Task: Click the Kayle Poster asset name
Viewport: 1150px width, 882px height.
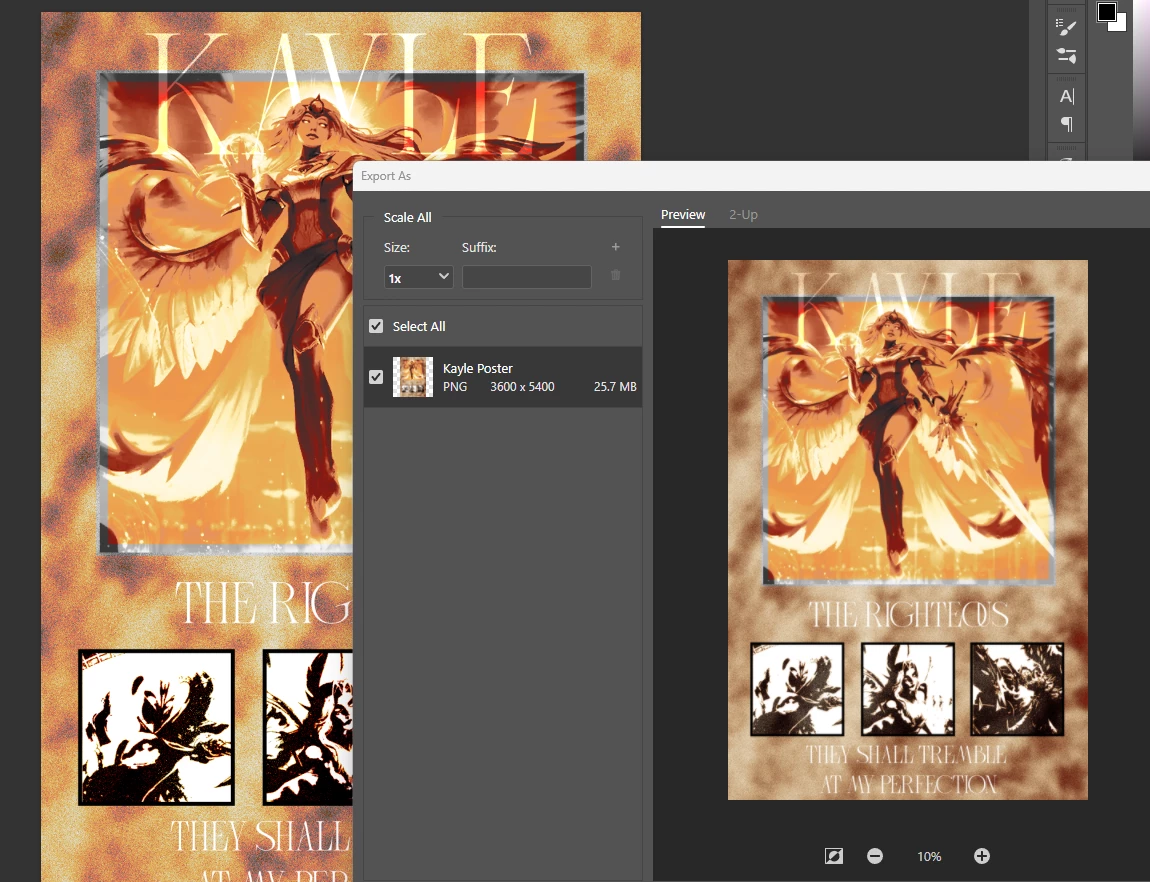Action: click(477, 368)
